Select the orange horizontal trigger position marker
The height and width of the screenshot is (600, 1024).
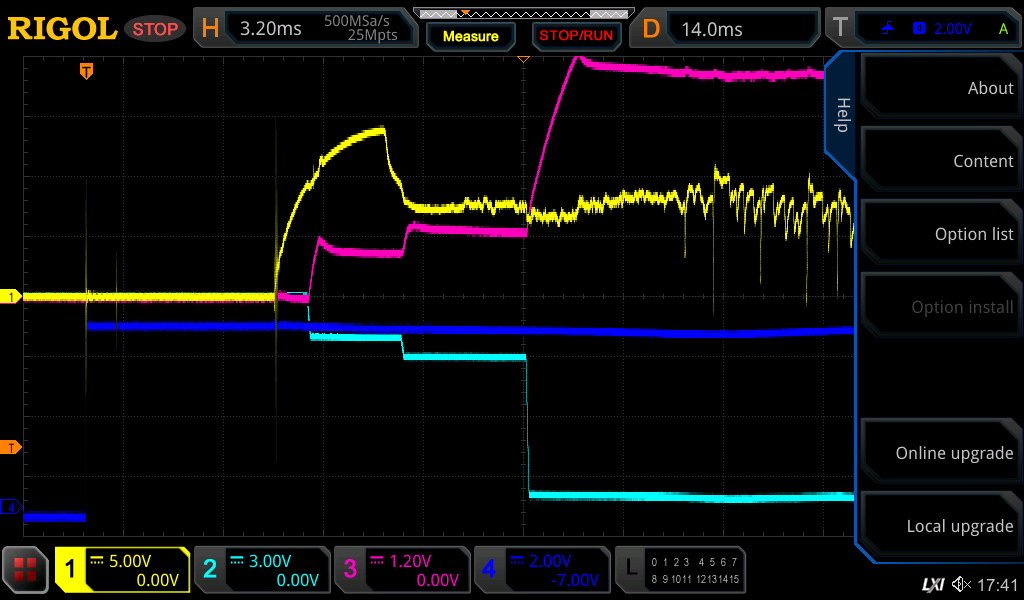pyautogui.click(x=87, y=71)
